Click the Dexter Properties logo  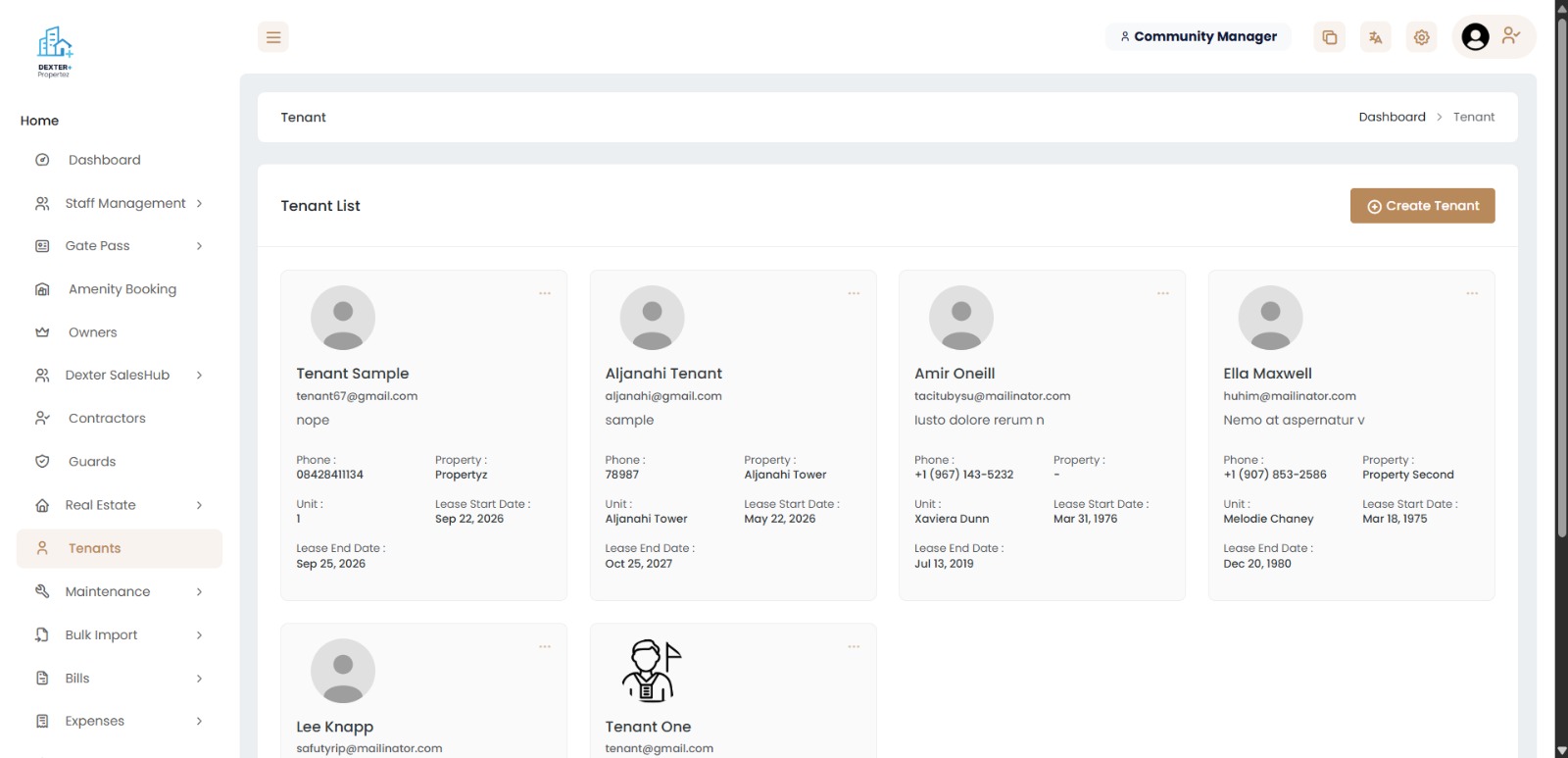55,52
